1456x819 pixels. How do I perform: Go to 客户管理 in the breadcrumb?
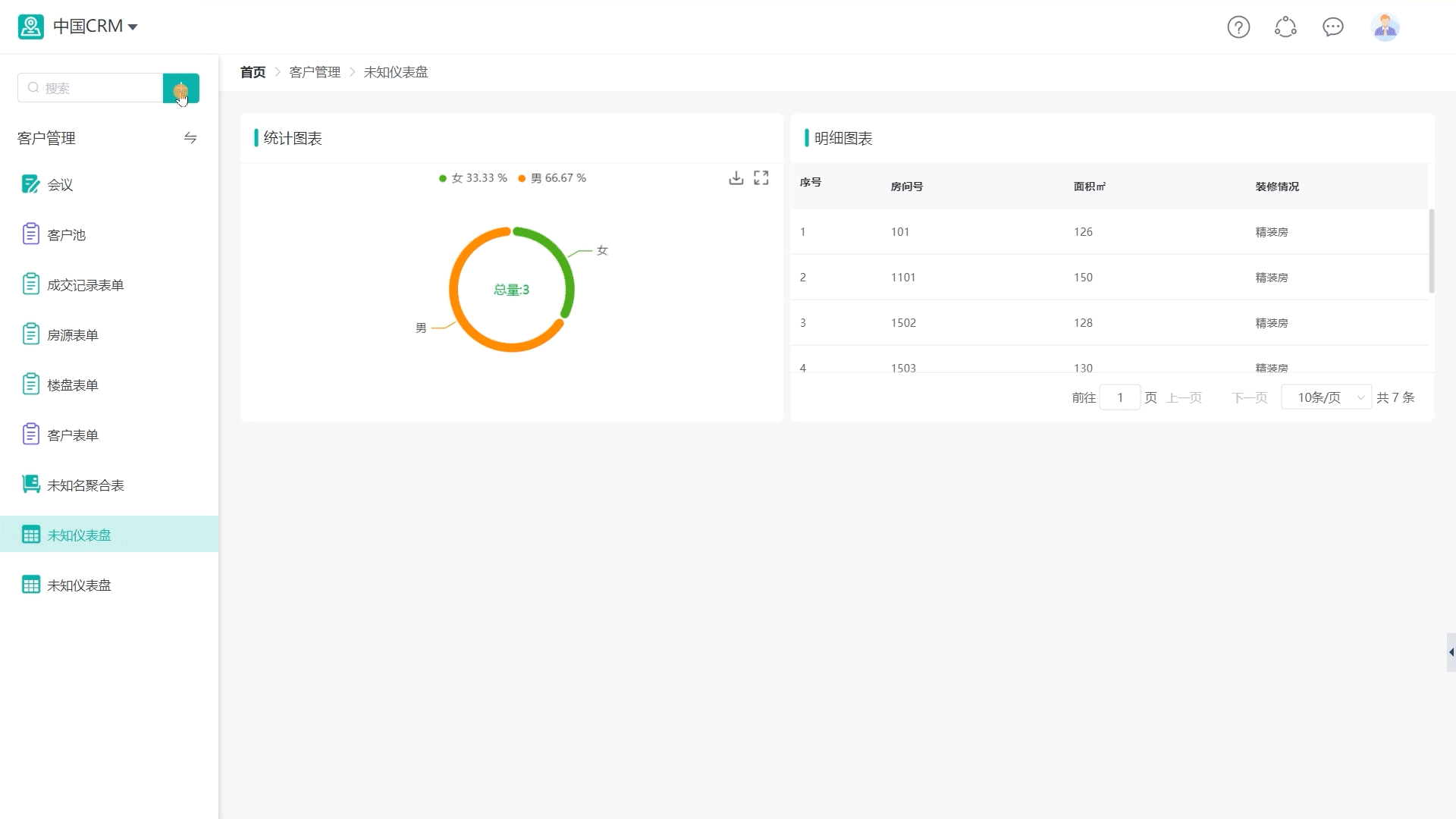coord(315,72)
